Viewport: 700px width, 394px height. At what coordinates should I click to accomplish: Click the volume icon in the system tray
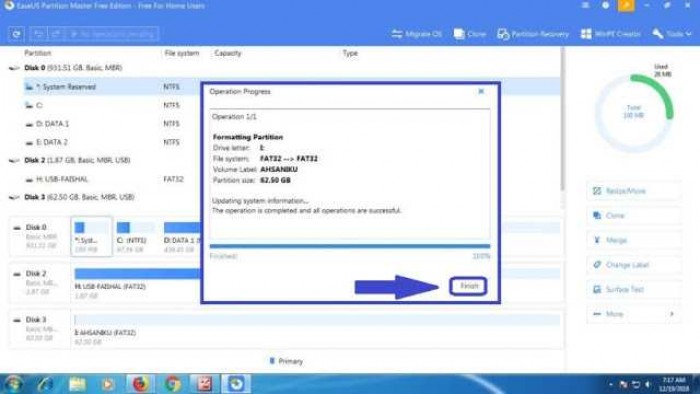pos(647,384)
